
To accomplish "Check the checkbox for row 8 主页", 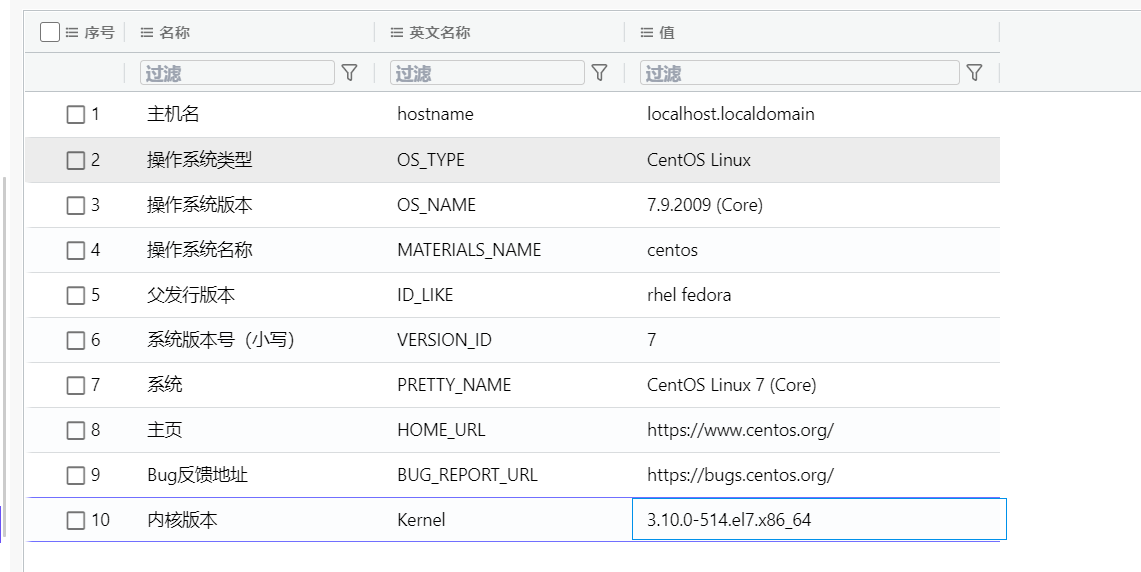I will (76, 430).
